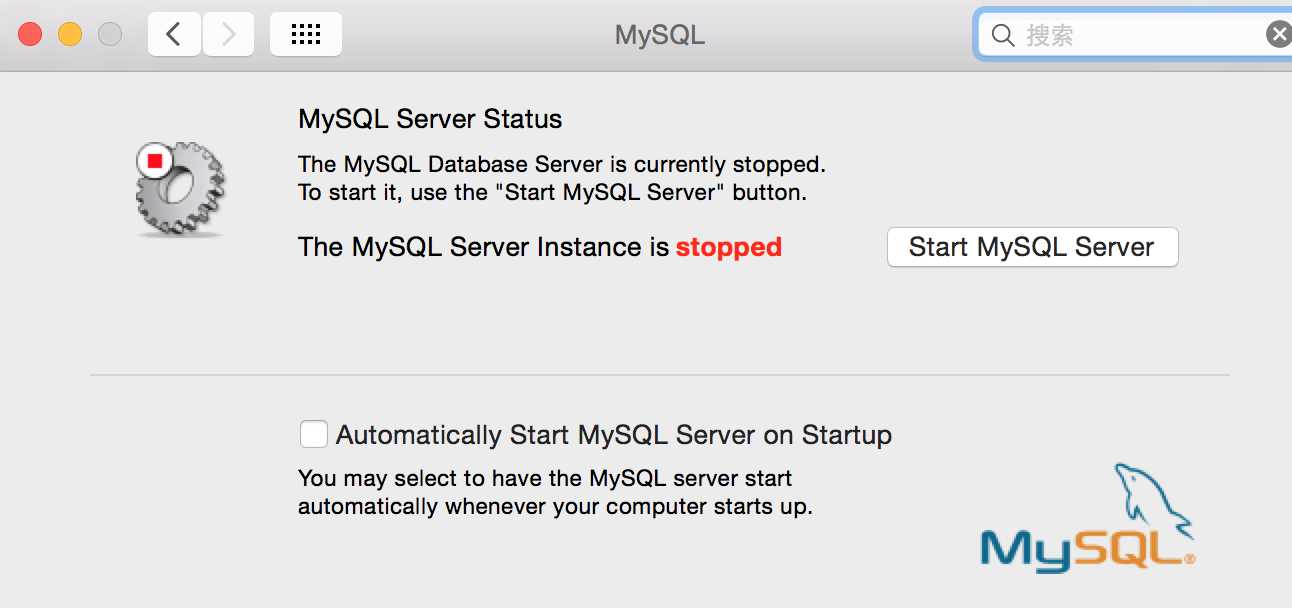Click the gray gear server status icon

180,188
